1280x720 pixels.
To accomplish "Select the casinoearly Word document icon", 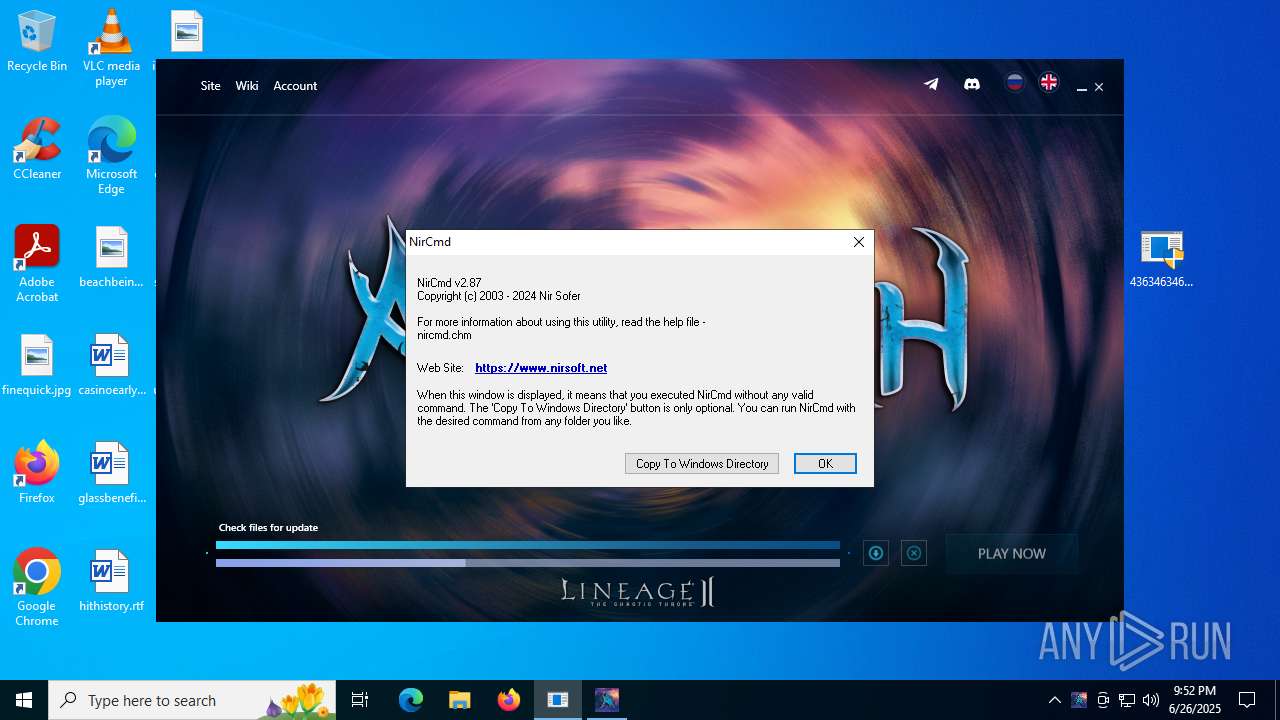I will pos(111,365).
